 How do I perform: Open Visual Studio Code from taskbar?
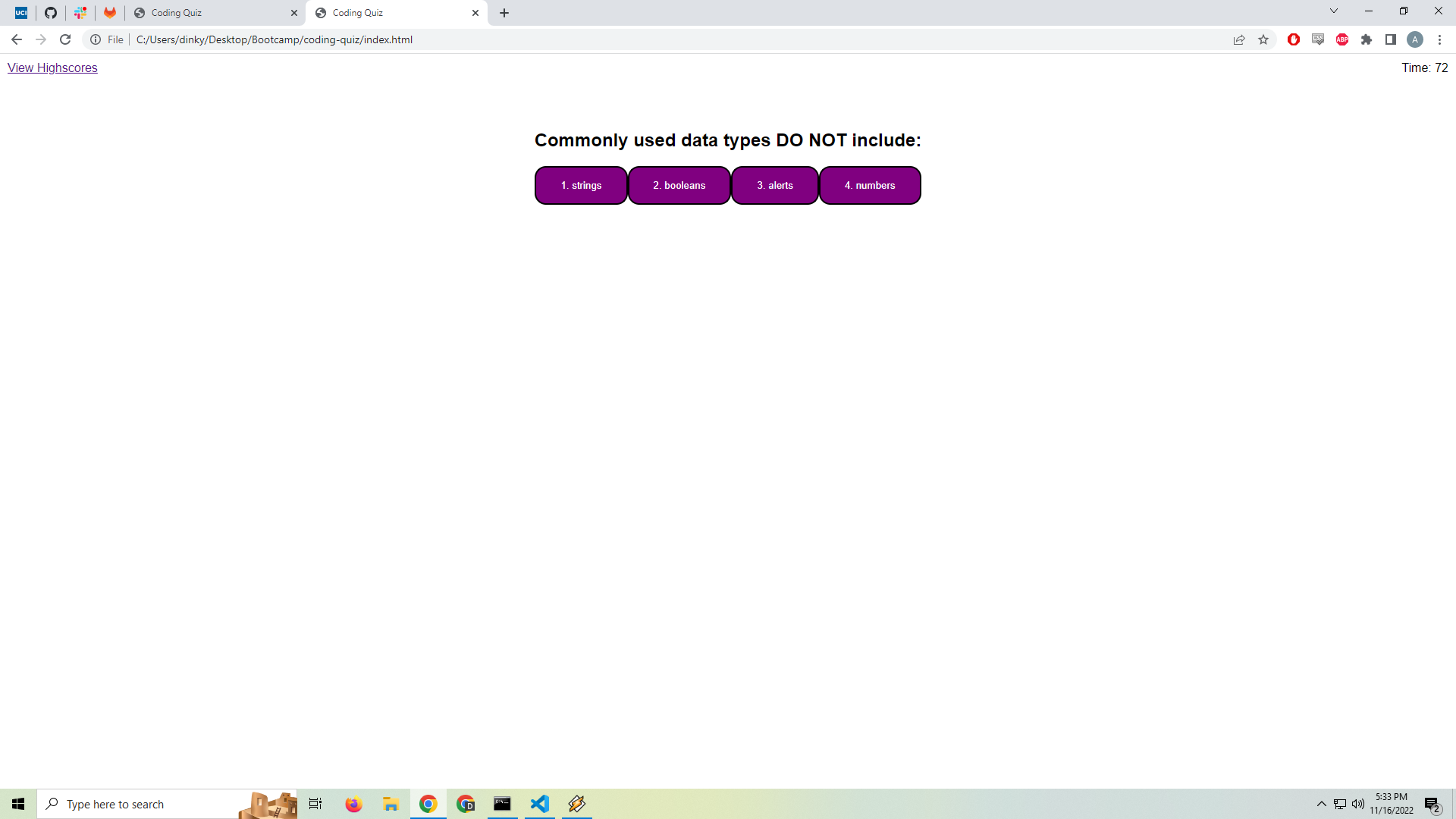coord(539,804)
